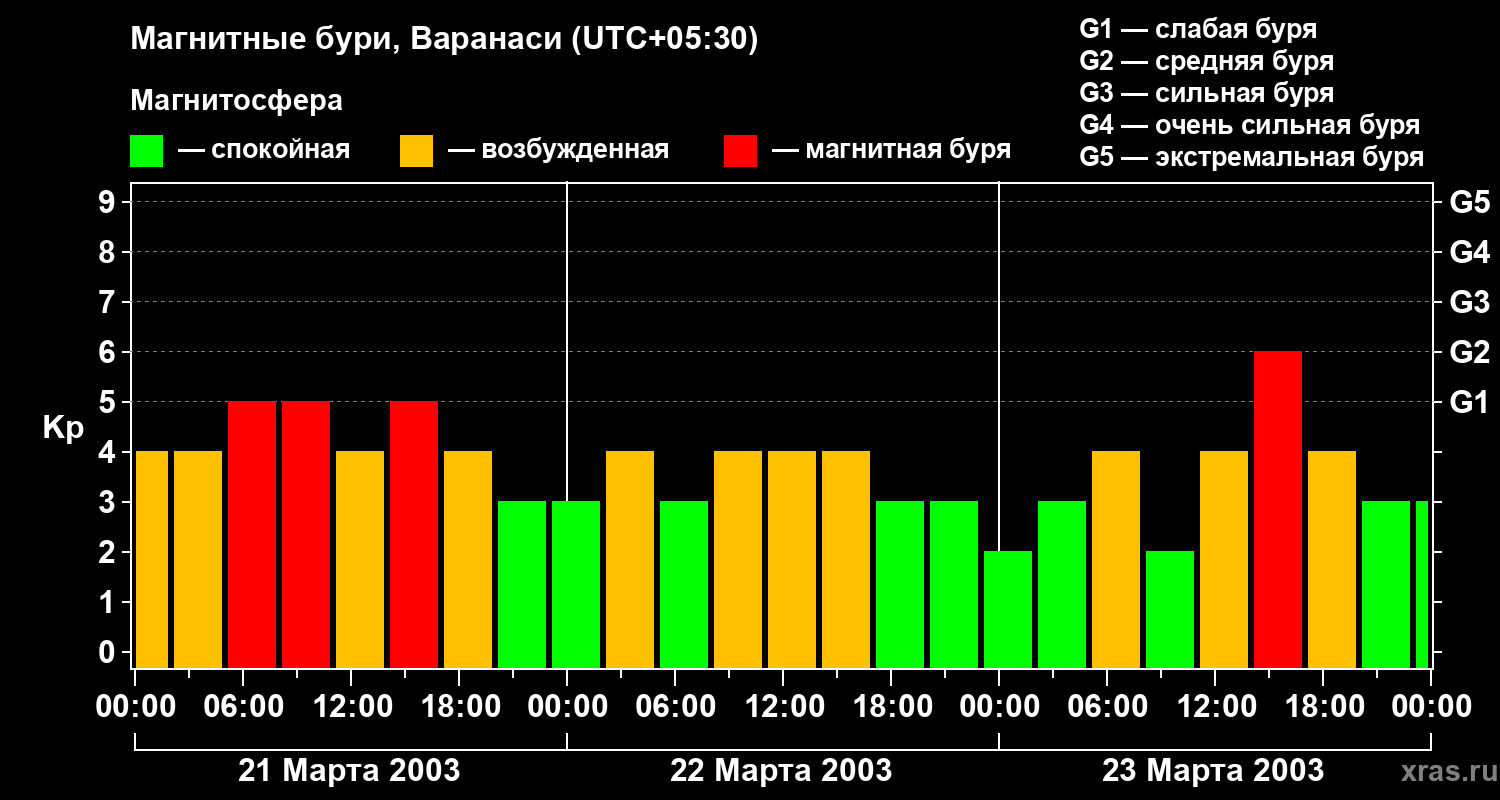Click the 'G1 — слабая буря' description
Screen dimensions: 1500x800
[x=1198, y=29]
